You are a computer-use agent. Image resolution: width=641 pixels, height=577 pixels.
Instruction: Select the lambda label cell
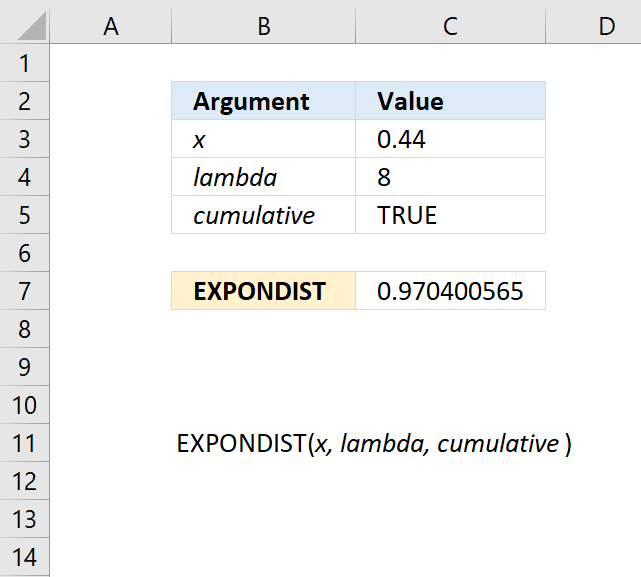264,177
